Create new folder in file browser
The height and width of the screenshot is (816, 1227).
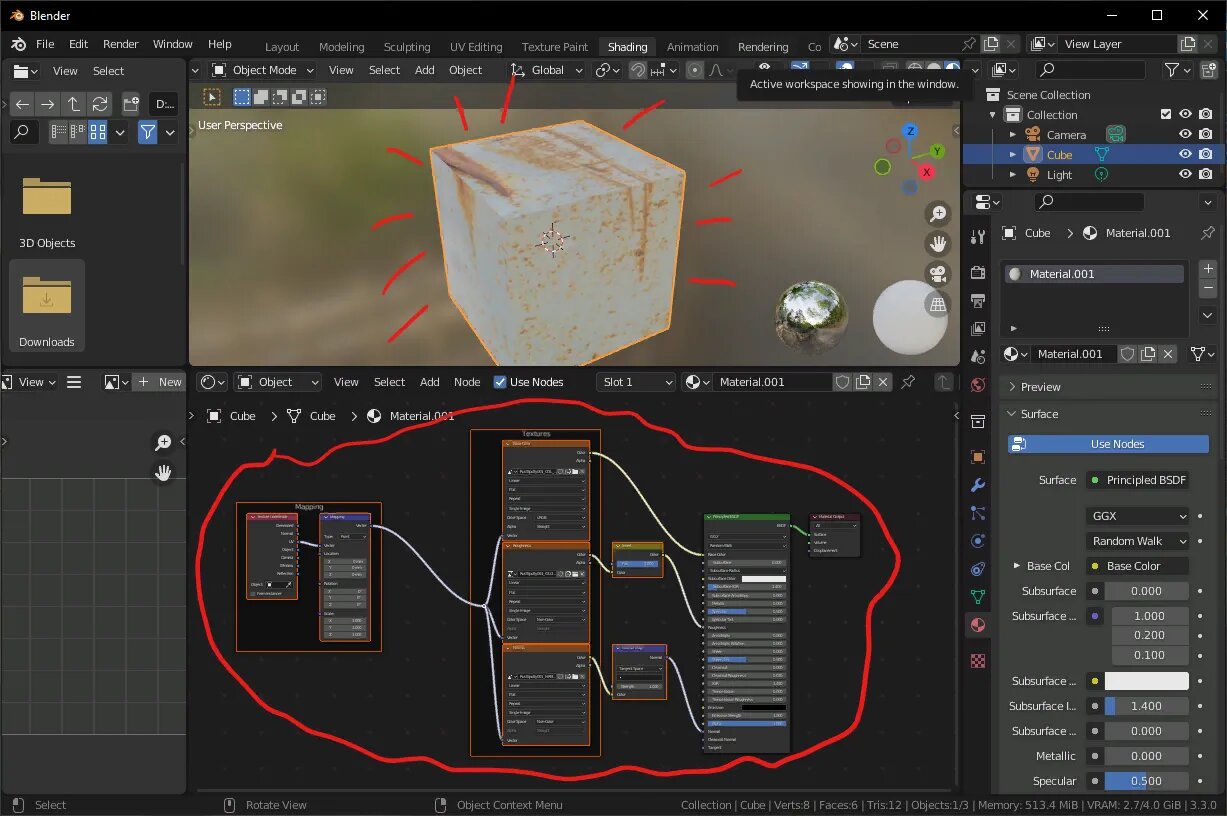click(x=131, y=104)
